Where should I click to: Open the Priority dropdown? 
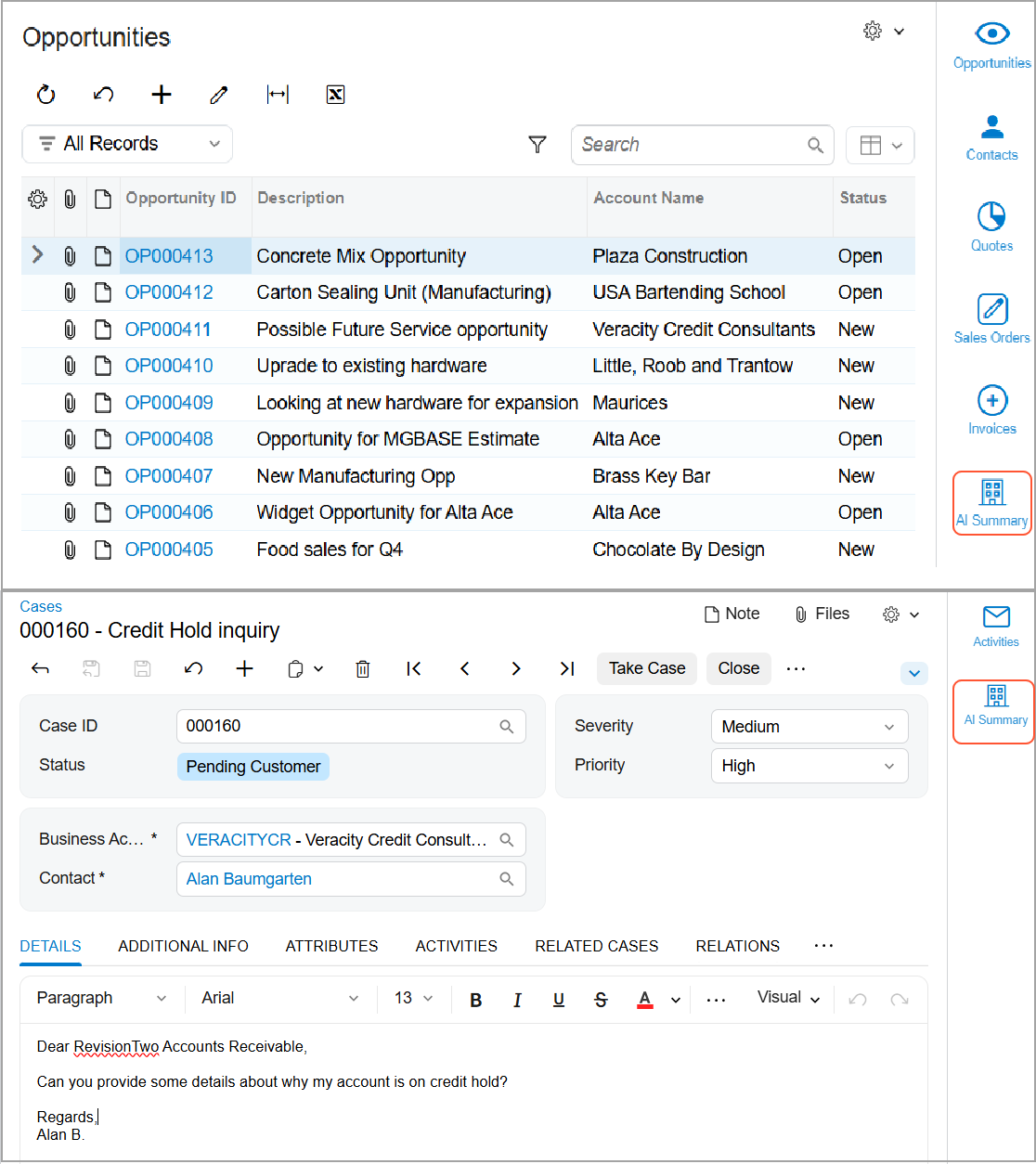click(809, 766)
